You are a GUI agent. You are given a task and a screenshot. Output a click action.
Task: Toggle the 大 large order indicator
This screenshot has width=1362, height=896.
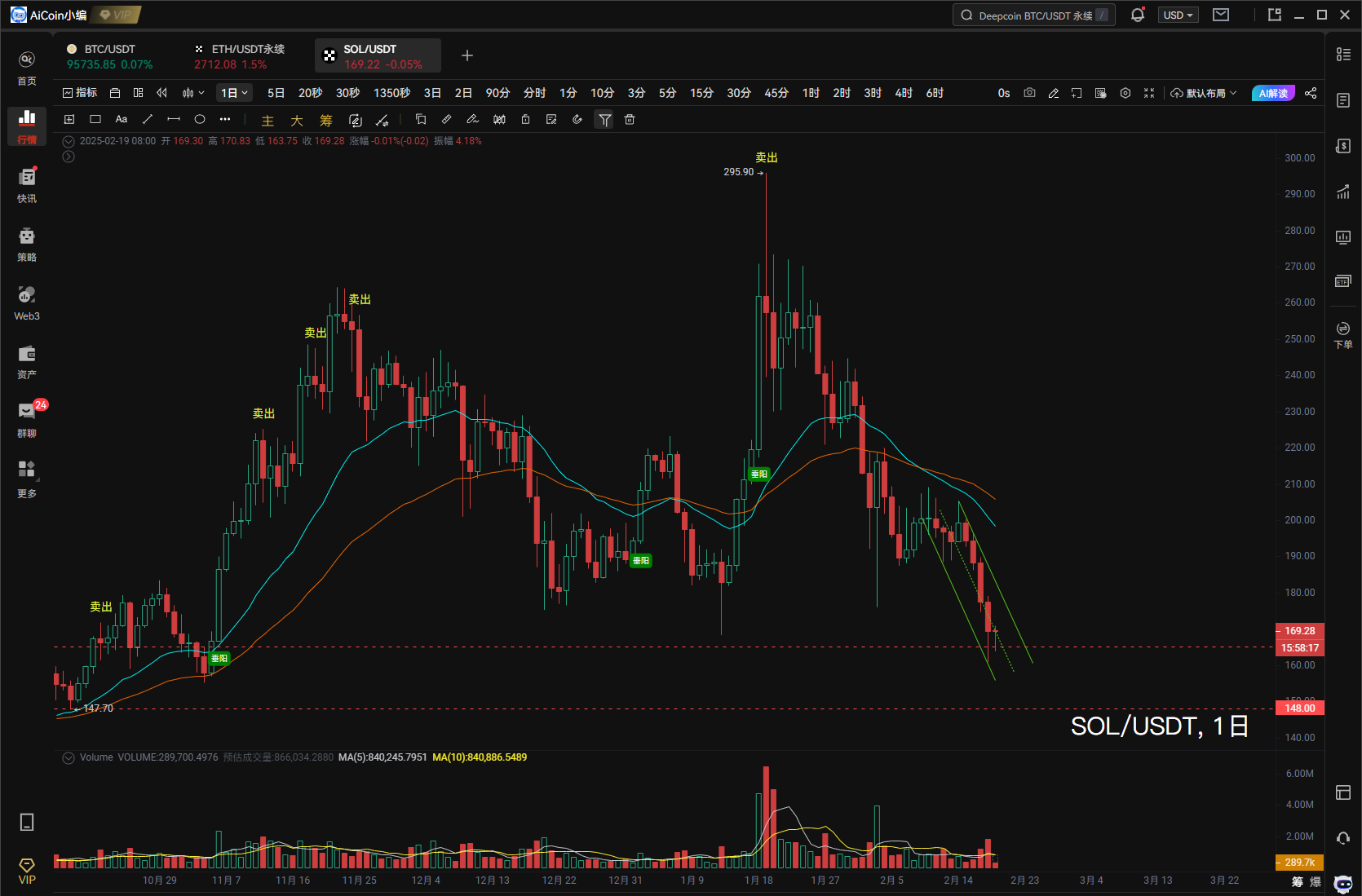tap(297, 121)
